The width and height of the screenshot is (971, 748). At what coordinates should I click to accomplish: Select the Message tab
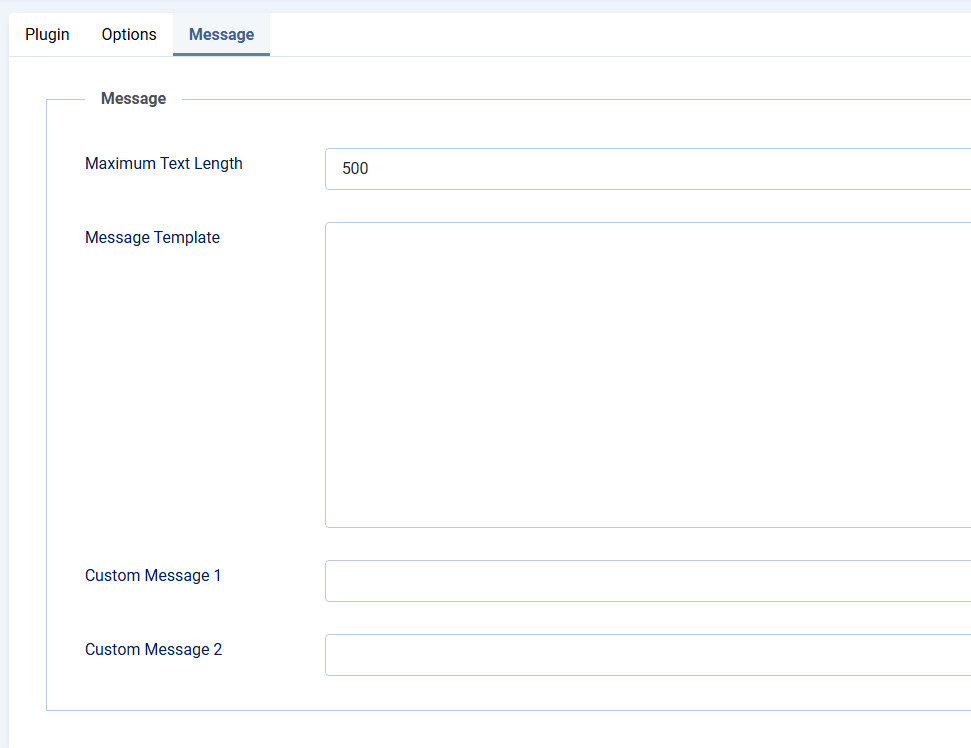221,34
